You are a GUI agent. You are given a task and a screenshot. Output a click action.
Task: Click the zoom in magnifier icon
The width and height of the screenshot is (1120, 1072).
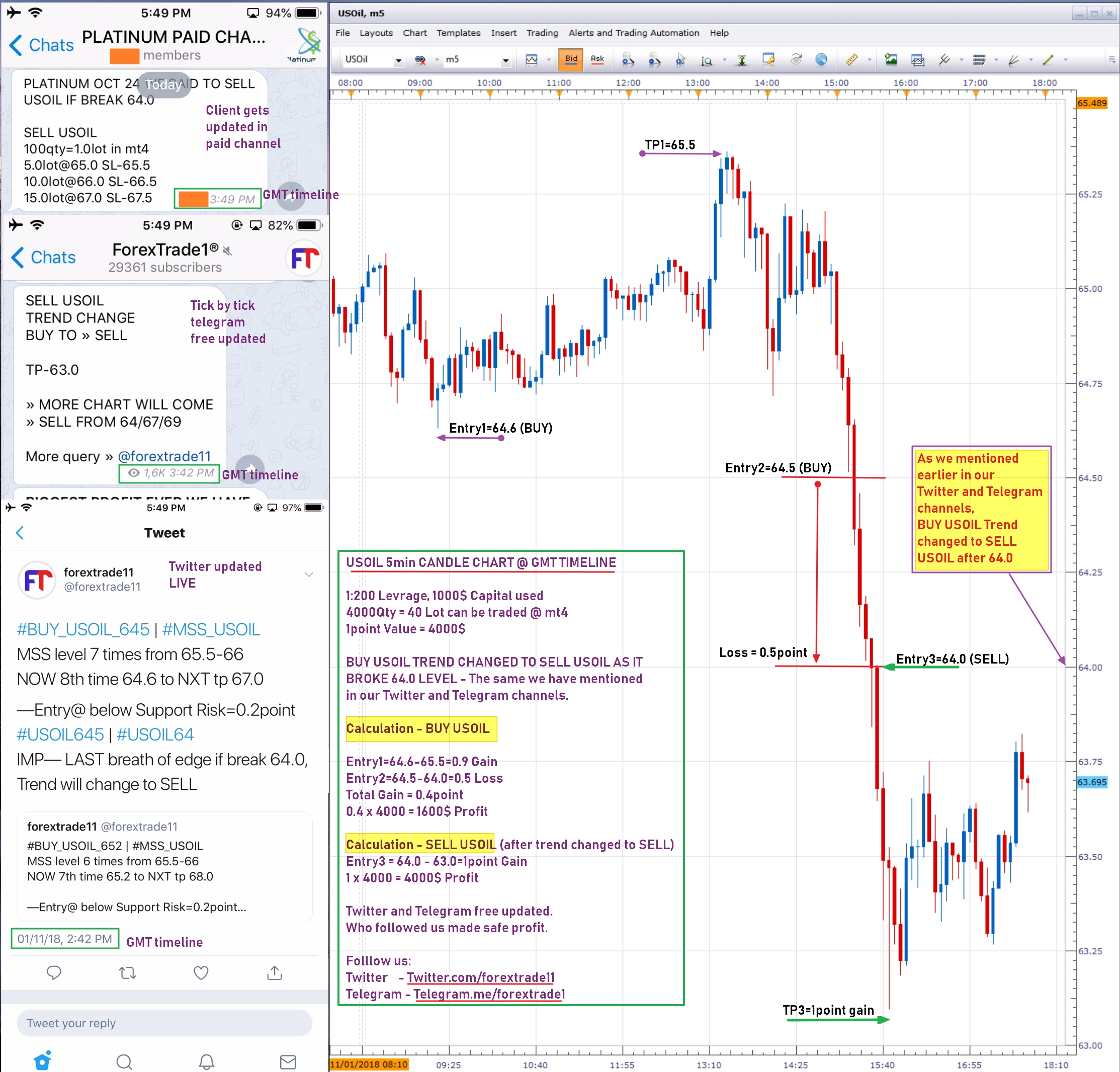[x=628, y=59]
